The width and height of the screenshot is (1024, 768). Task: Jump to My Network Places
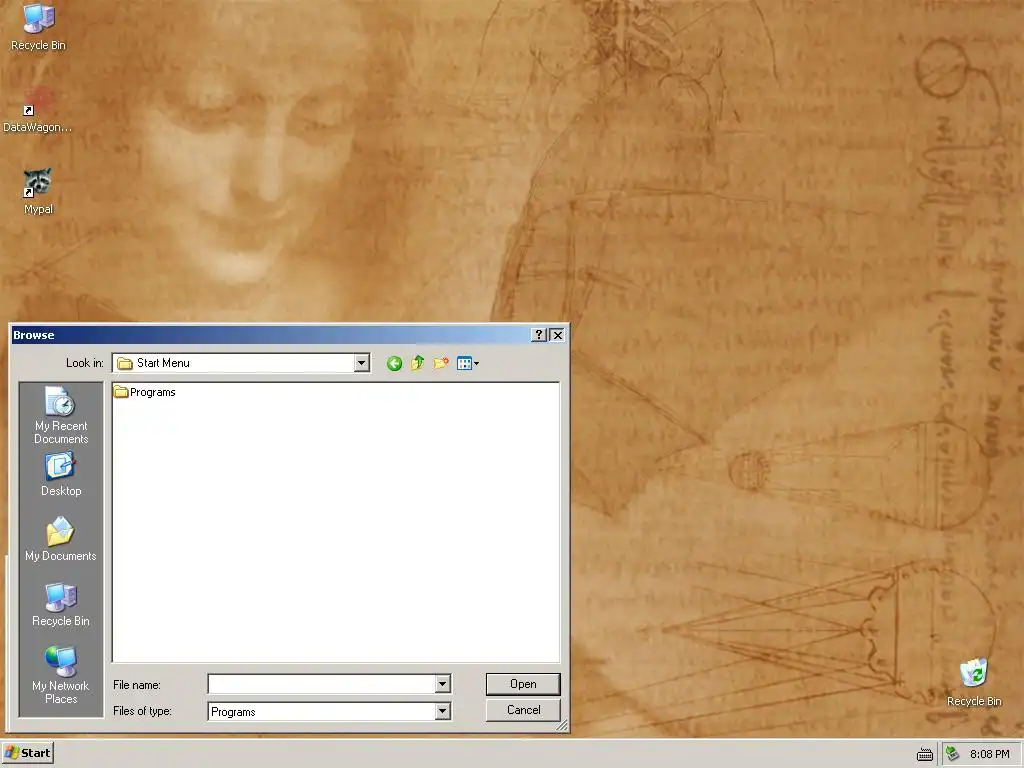coord(61,675)
